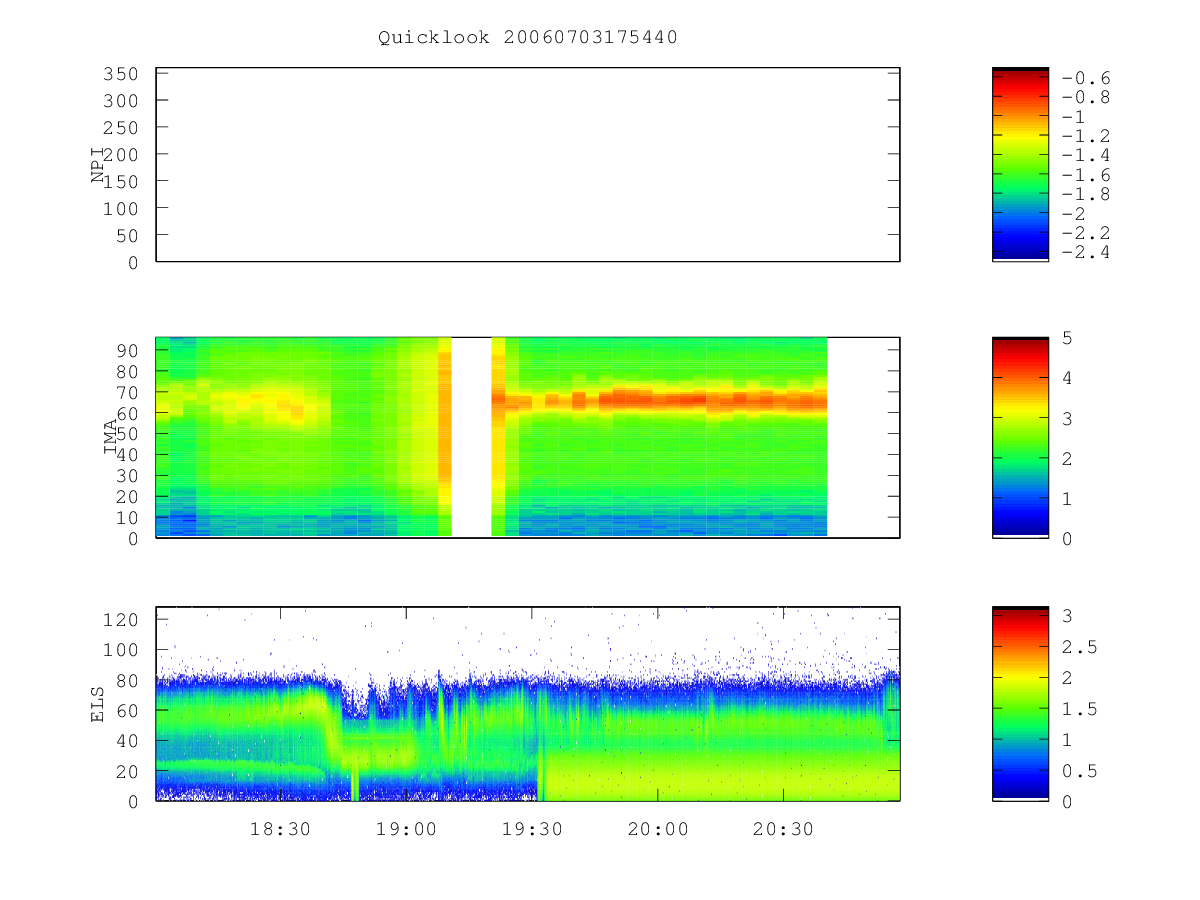
Task: Click the 100 tick on ELS axis
Action: click(x=120, y=650)
